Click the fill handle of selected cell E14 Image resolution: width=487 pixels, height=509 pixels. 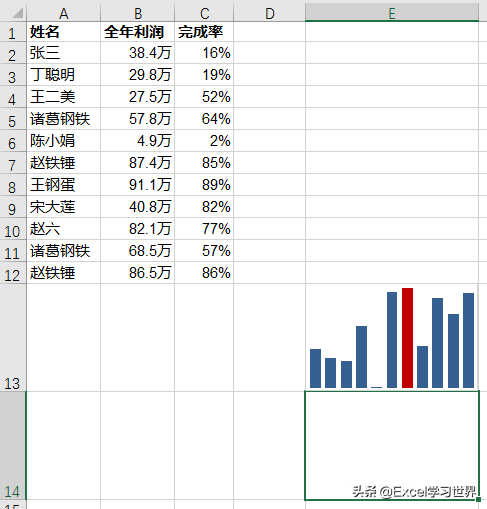coord(478,499)
